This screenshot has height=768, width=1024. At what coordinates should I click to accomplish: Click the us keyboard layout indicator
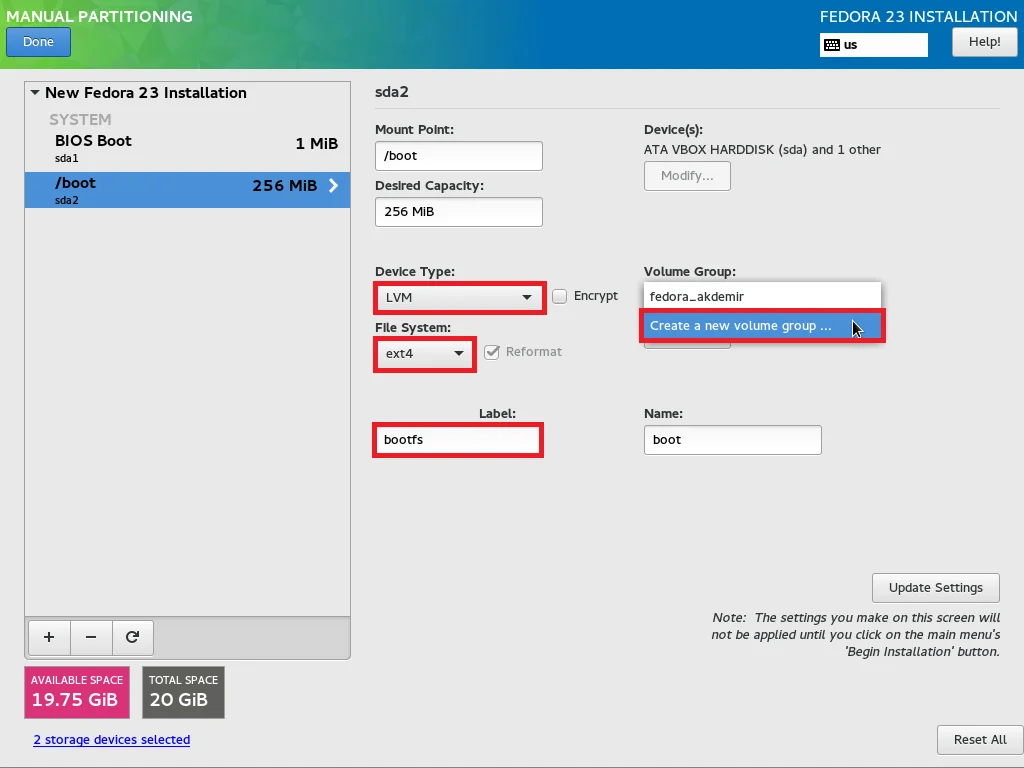[873, 45]
